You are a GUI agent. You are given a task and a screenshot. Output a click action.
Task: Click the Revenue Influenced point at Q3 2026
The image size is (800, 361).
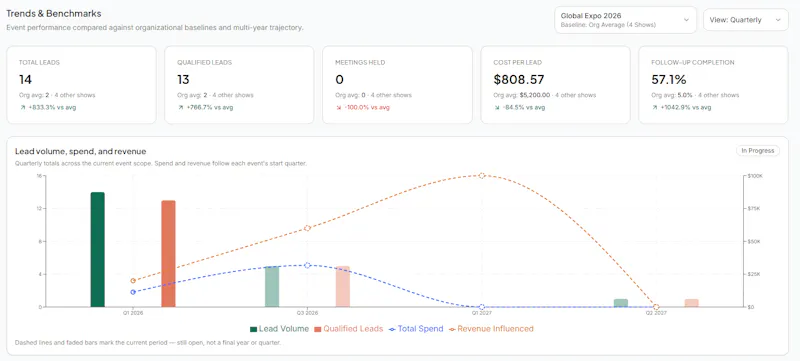307,228
